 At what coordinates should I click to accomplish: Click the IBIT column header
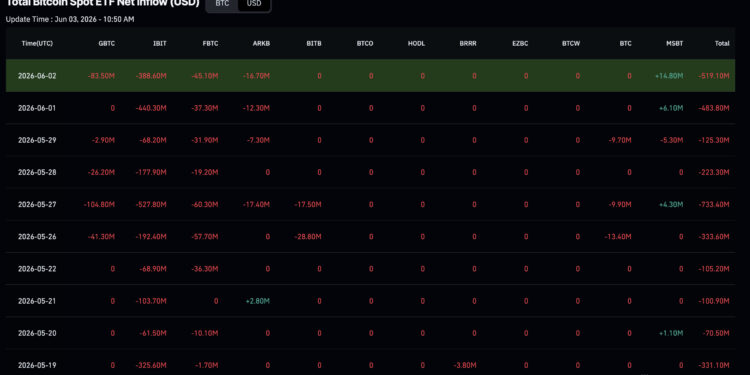[x=160, y=44]
